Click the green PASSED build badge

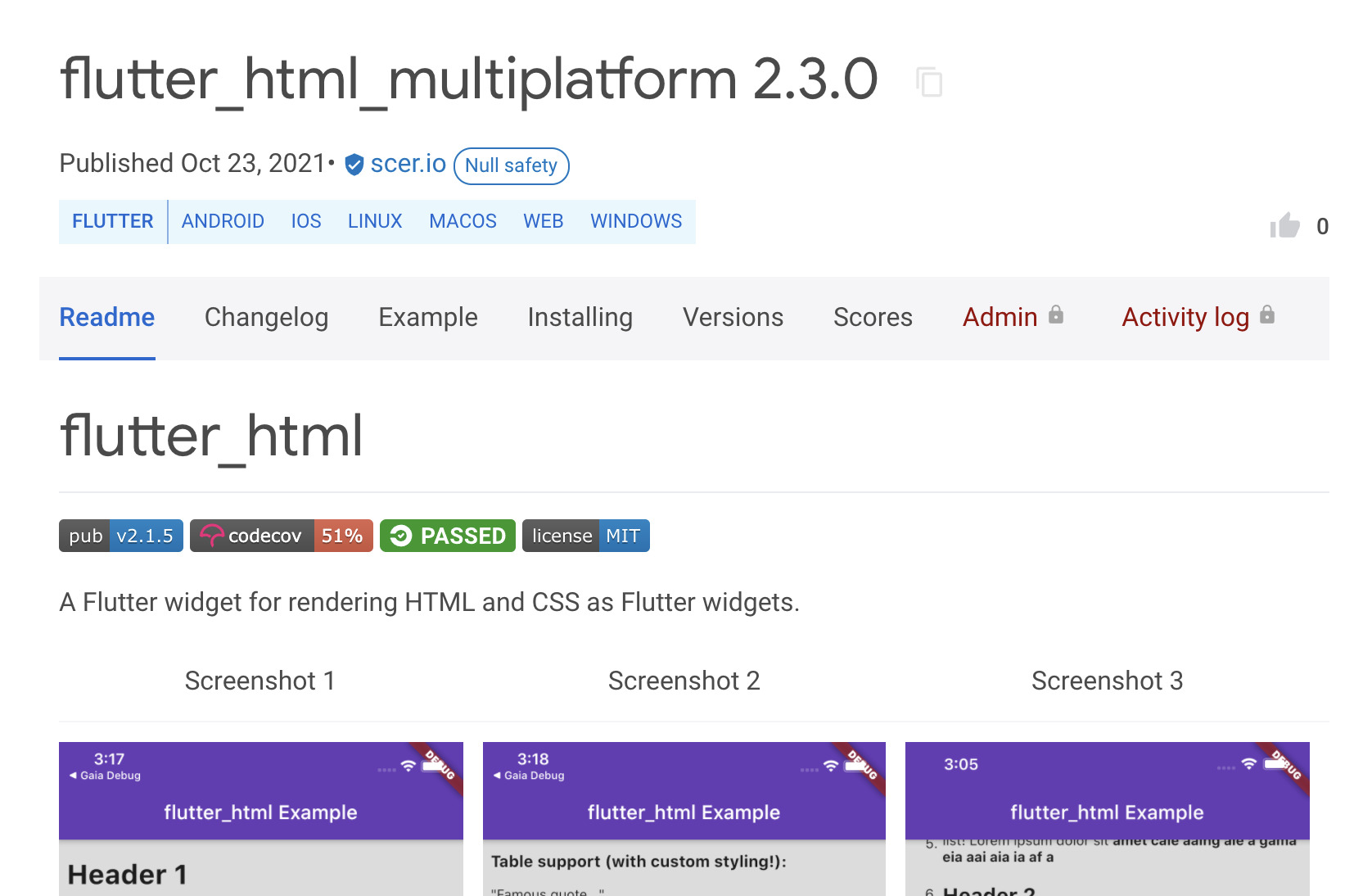point(447,536)
